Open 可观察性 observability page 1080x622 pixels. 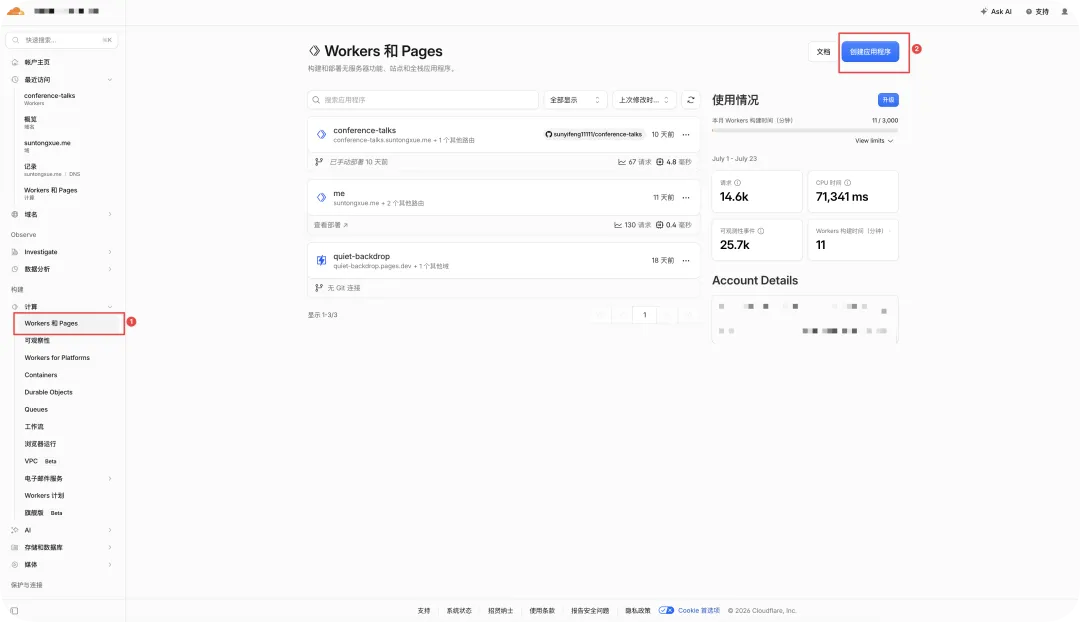(x=37, y=340)
